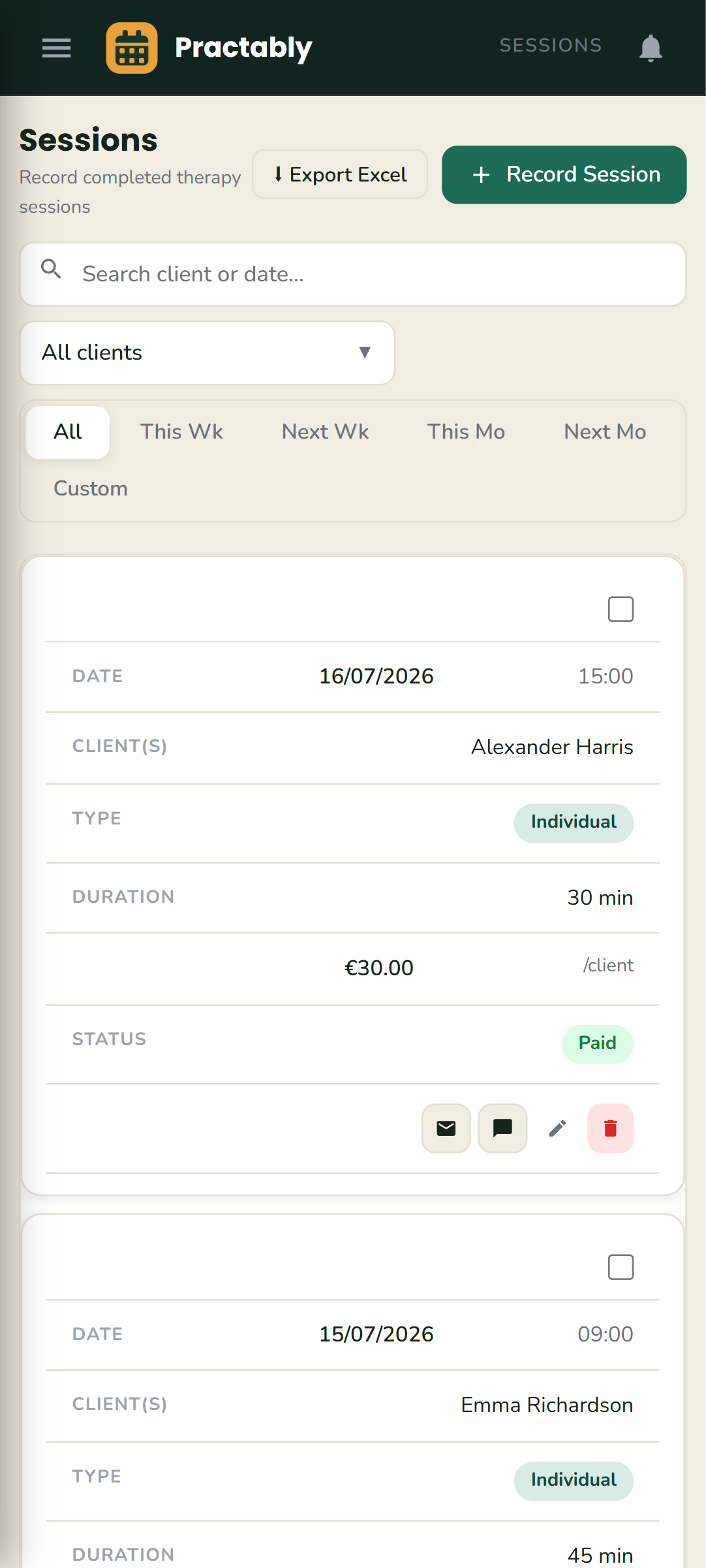Delete the 16/07/2026 session with trash icon
The height and width of the screenshot is (1568, 706).
click(611, 1128)
